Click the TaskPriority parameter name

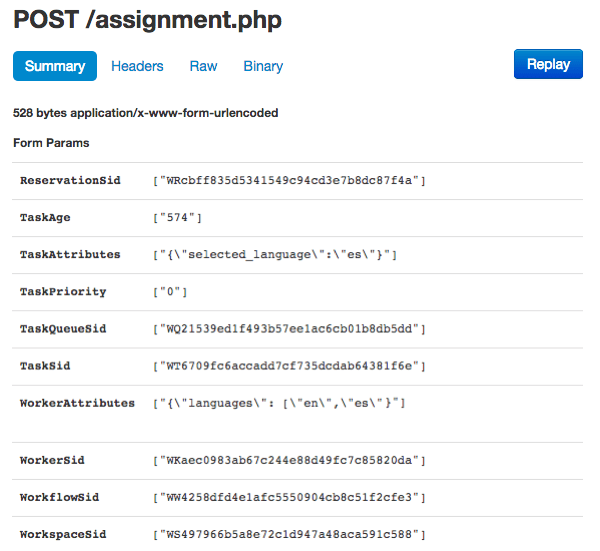pos(63,292)
